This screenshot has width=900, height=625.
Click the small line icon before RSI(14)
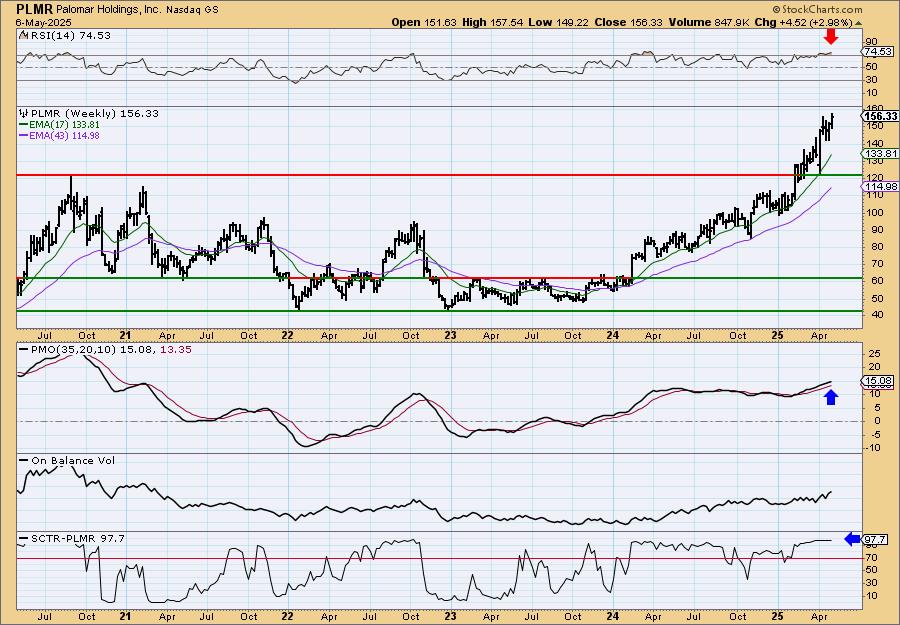coord(23,35)
